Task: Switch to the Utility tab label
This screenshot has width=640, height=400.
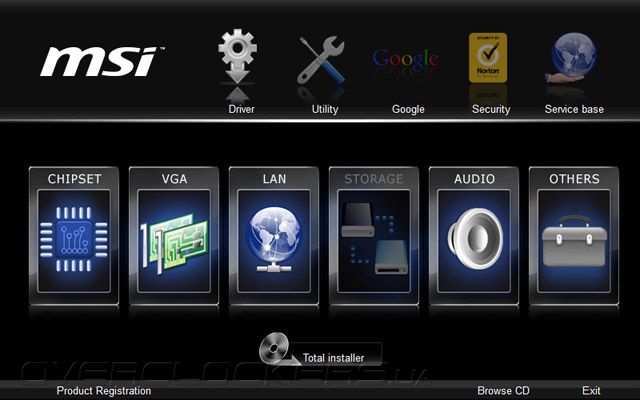Action: tap(325, 109)
